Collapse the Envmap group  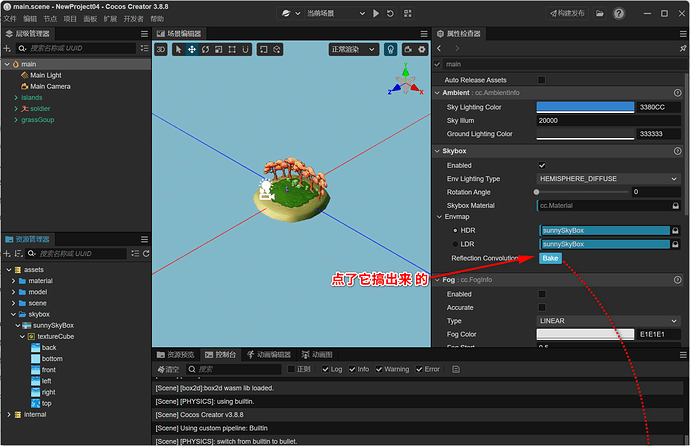click(439, 217)
